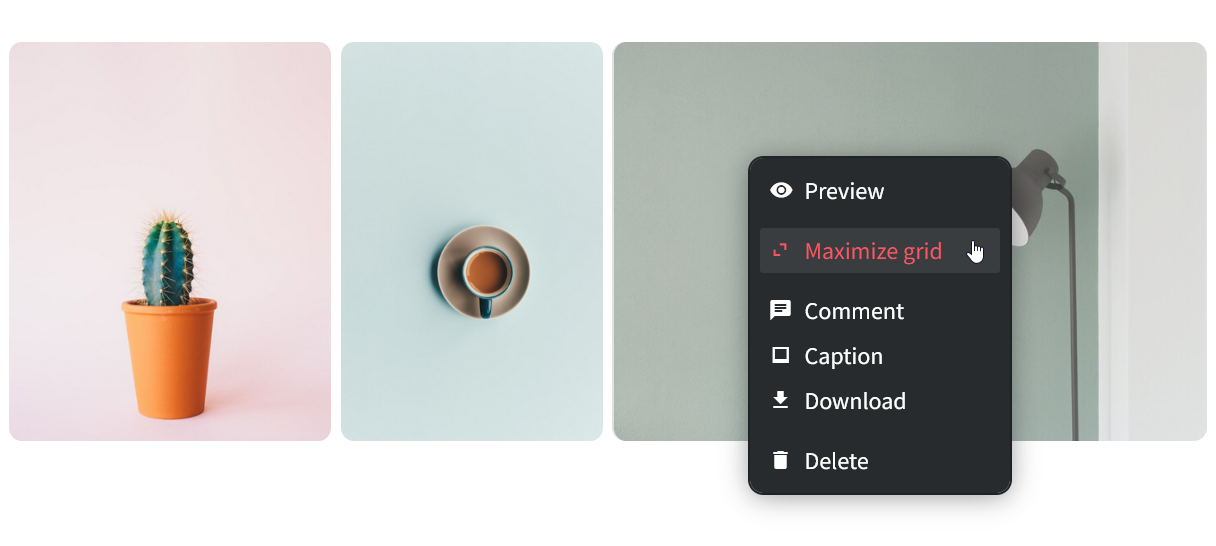Select the Caption text label

(x=844, y=356)
